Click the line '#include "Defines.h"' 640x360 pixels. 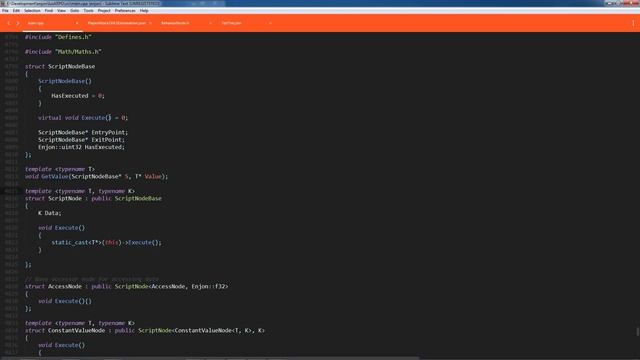pyautogui.click(x=58, y=37)
